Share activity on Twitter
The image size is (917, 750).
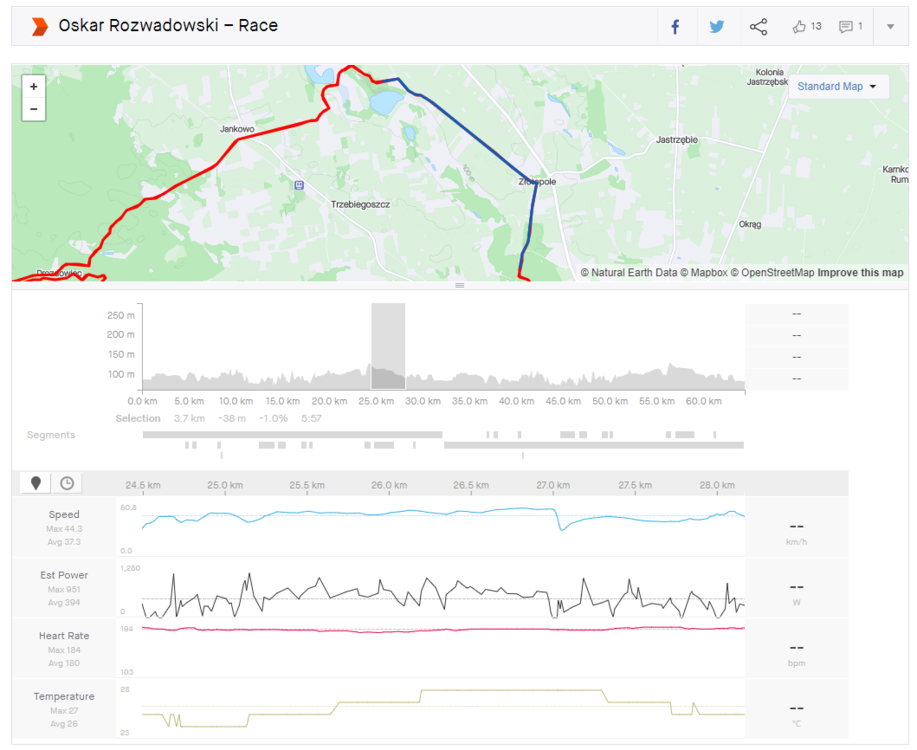(x=717, y=27)
